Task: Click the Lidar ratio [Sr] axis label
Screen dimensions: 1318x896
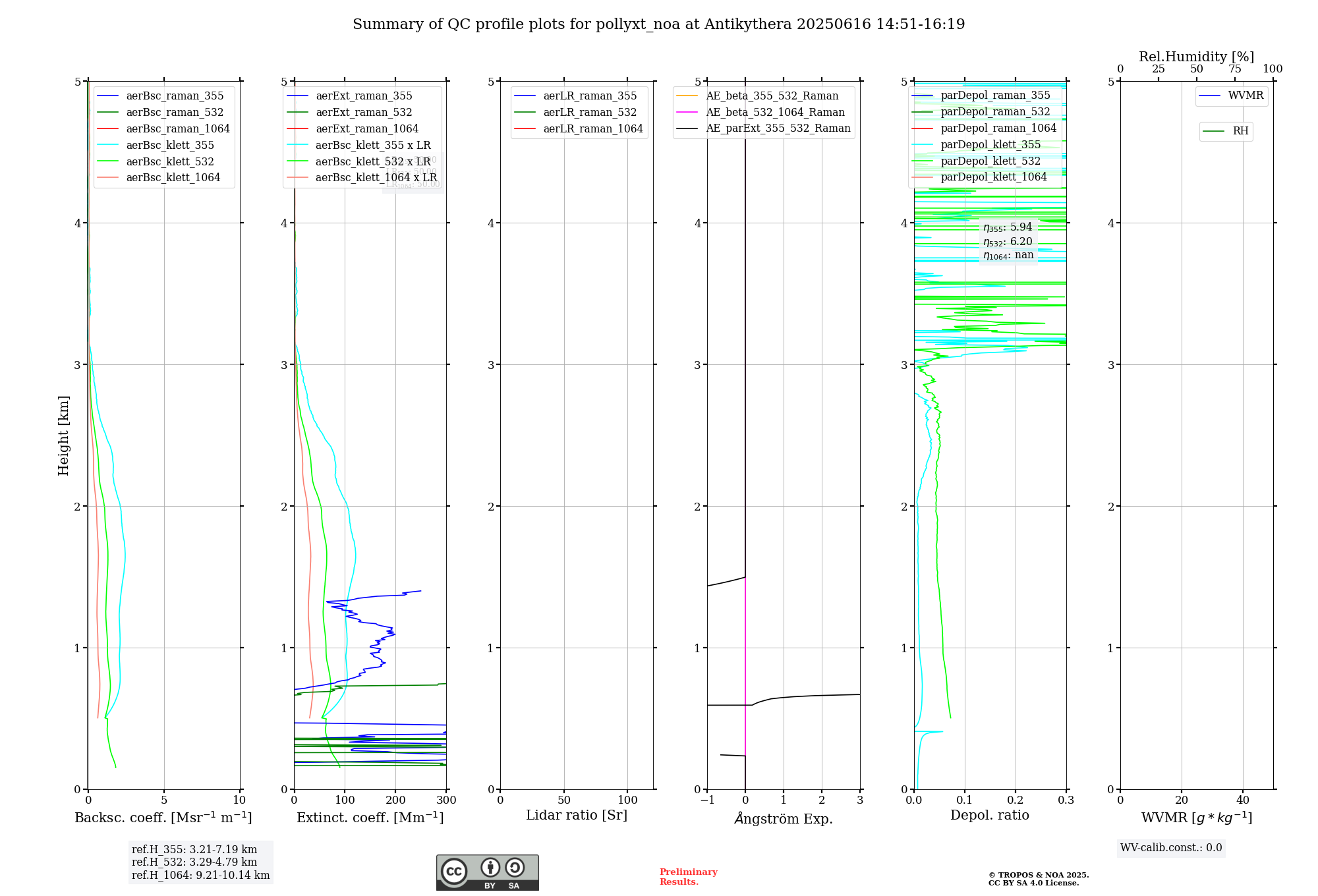Action: (x=577, y=816)
